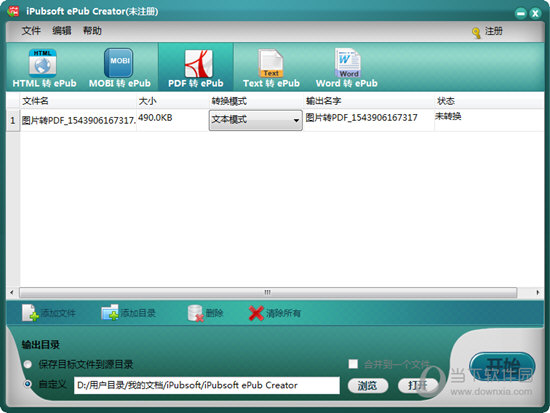Close the iPubsoft ePub Creator window
The image size is (550, 413).
click(535, 13)
